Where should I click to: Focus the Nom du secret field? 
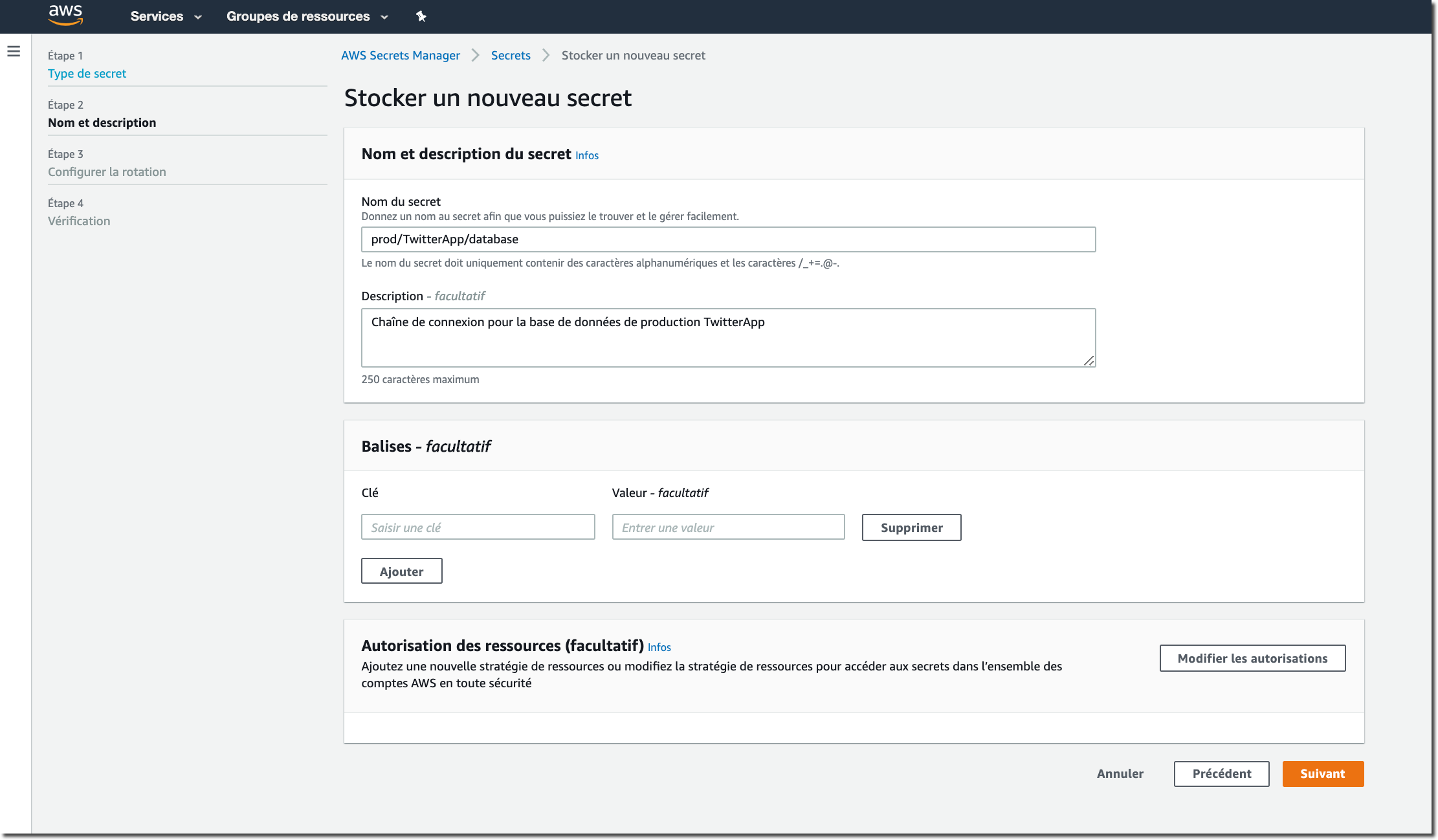pos(727,239)
